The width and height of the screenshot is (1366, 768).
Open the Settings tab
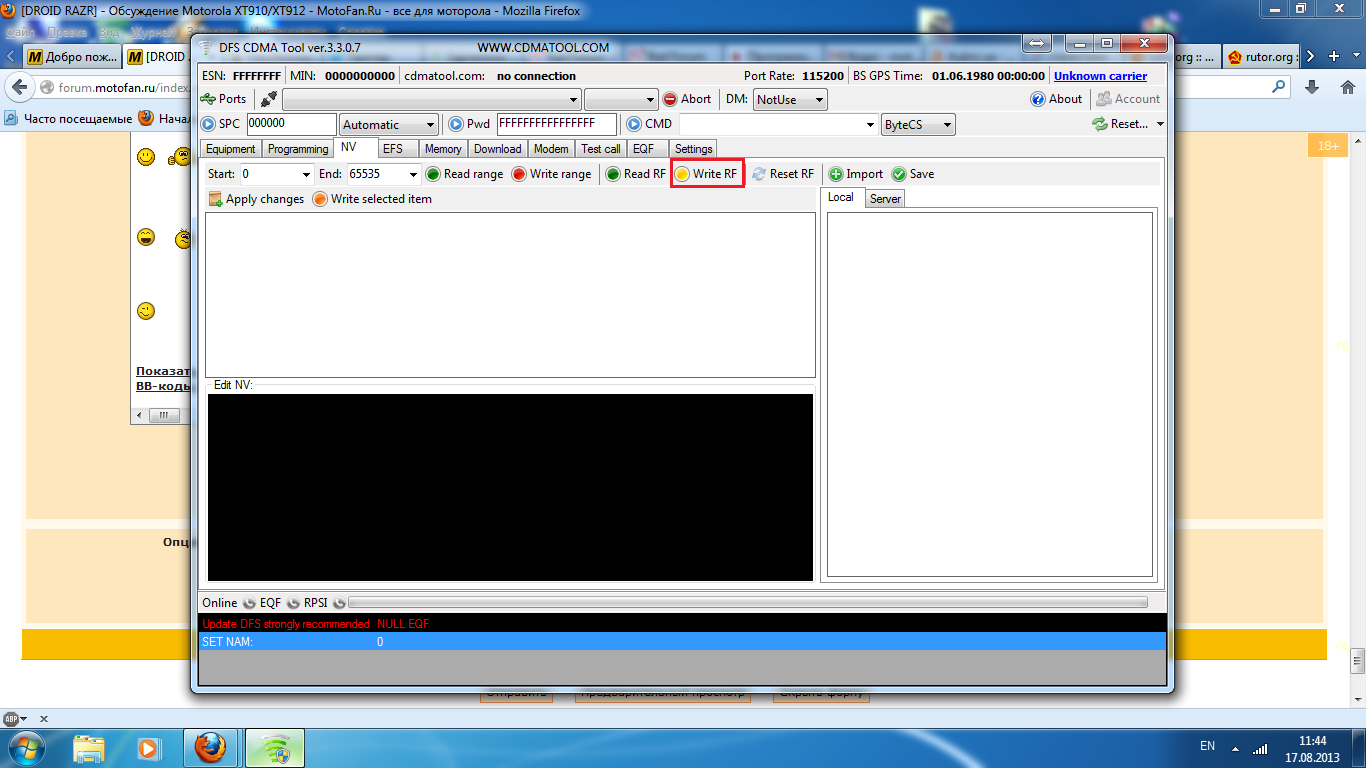coord(694,149)
